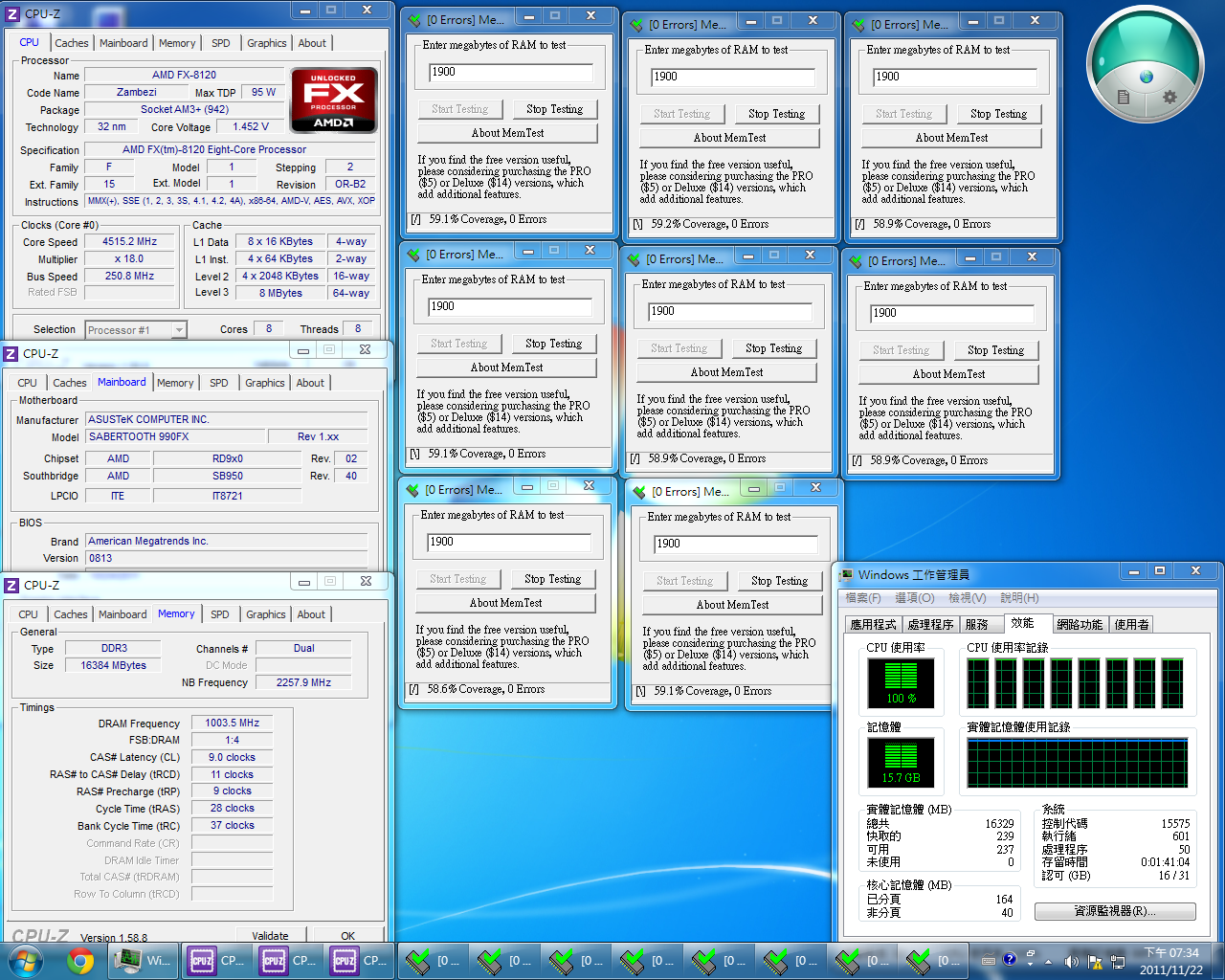1225x980 pixels.
Task: Click the Z icon in the top CPU-Z title bar
Action: coord(11,13)
